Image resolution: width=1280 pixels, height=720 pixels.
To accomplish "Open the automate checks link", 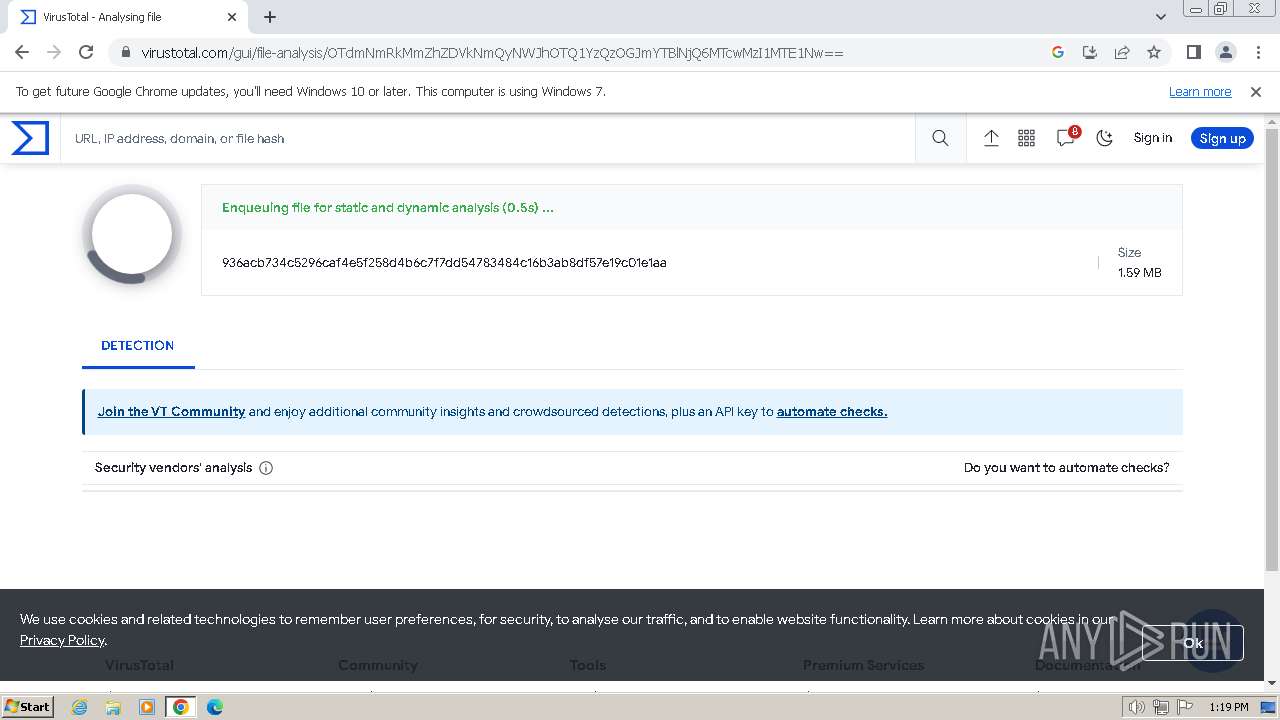I will 832,411.
